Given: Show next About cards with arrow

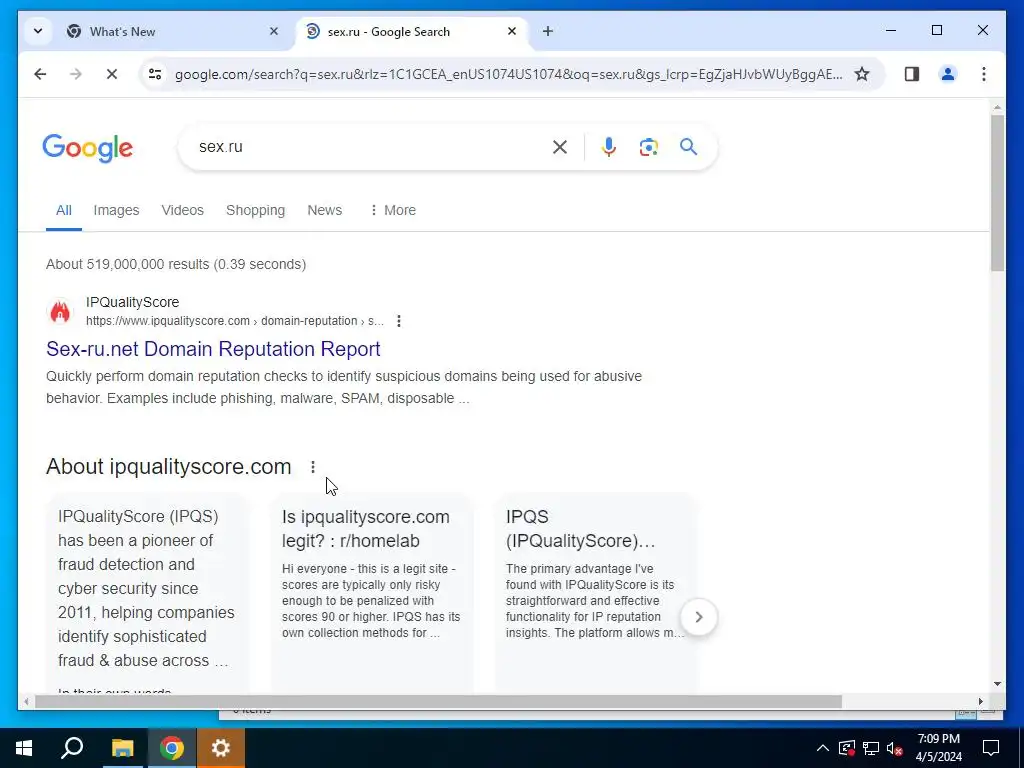Looking at the screenshot, I should tap(699, 617).
